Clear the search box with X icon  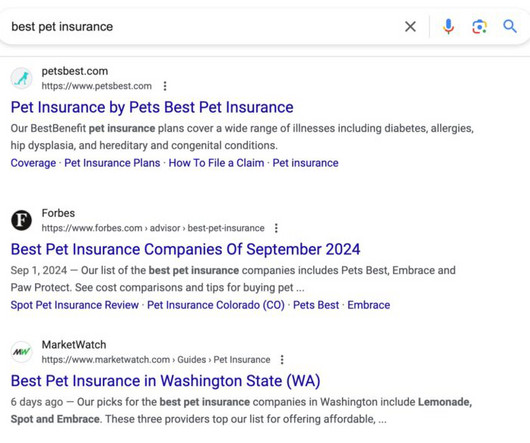[410, 26]
